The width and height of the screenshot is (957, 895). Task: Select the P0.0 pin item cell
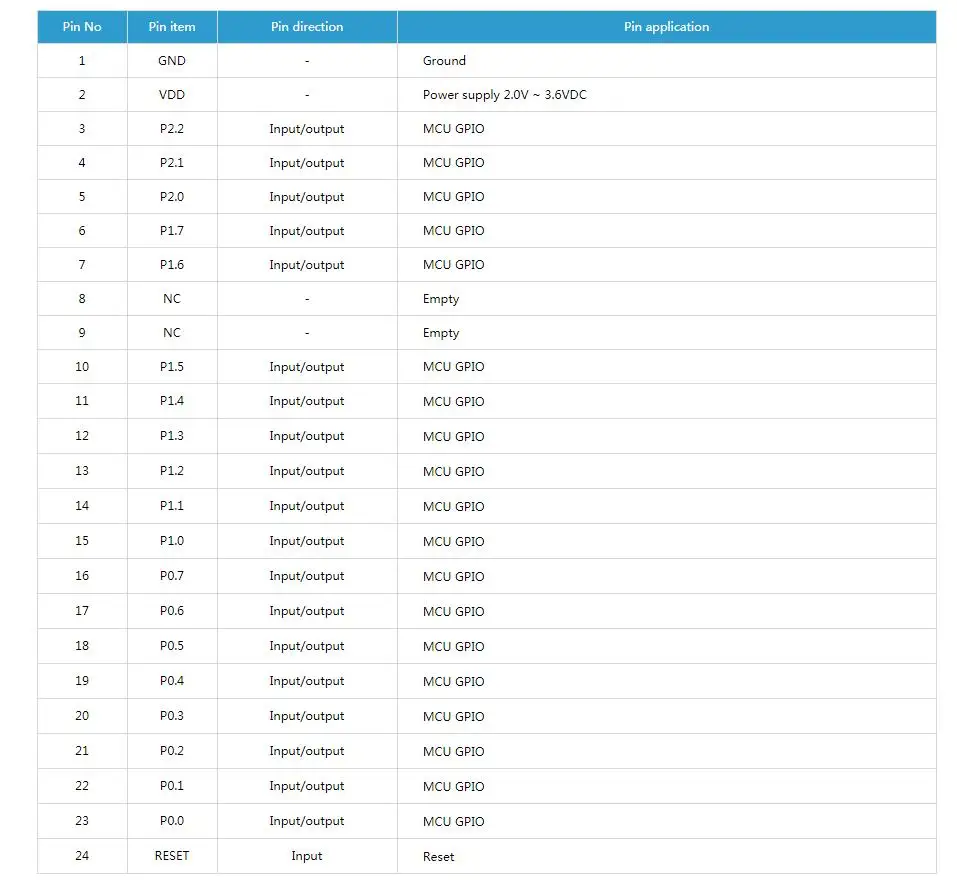[x=172, y=821]
